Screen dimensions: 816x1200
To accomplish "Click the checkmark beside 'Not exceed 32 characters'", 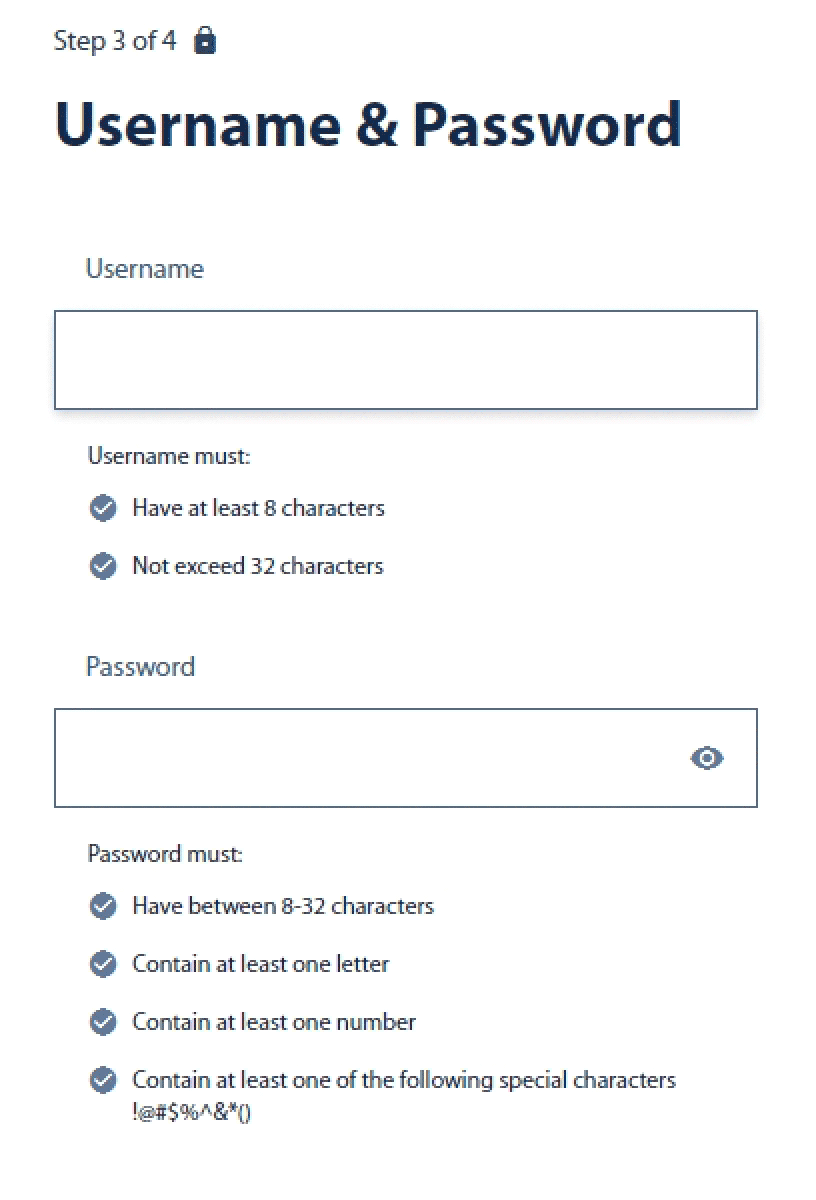I will point(103,566).
